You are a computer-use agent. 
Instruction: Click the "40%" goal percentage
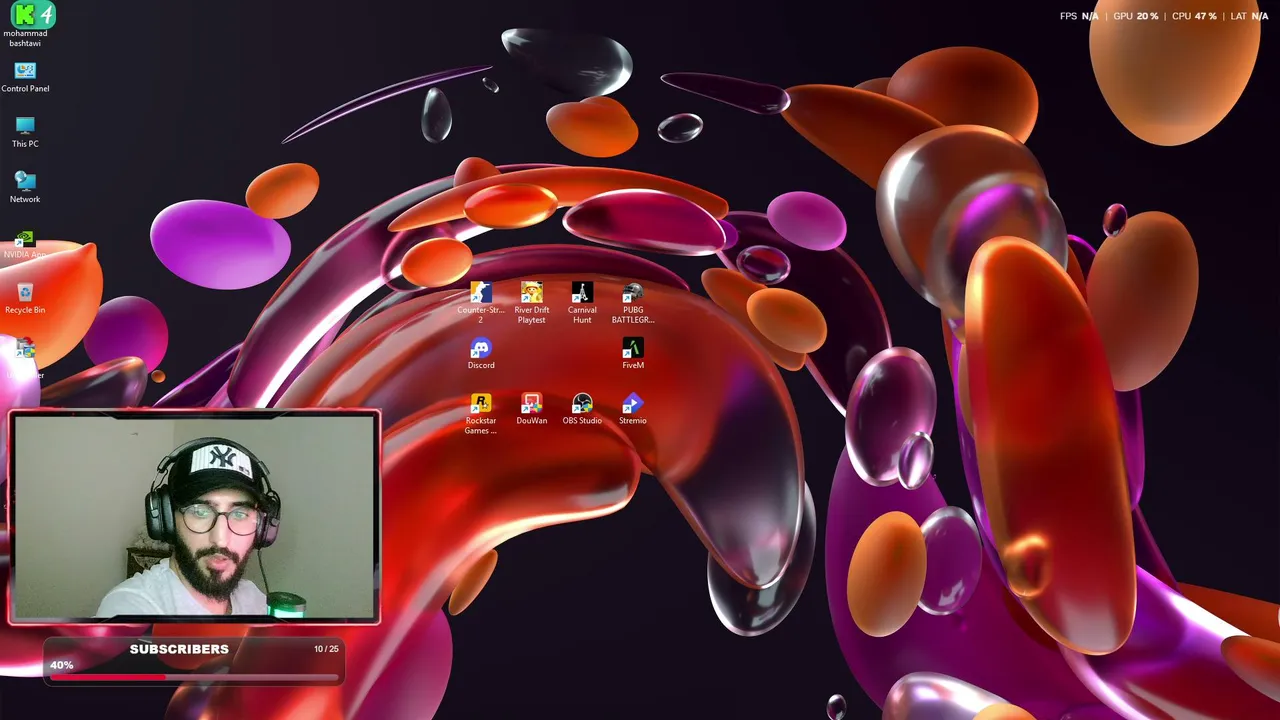[x=62, y=665]
